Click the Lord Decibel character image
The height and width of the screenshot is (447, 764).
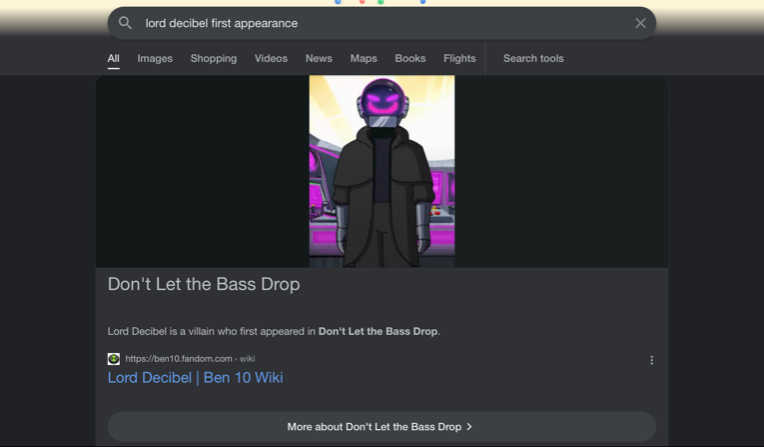coord(382,171)
